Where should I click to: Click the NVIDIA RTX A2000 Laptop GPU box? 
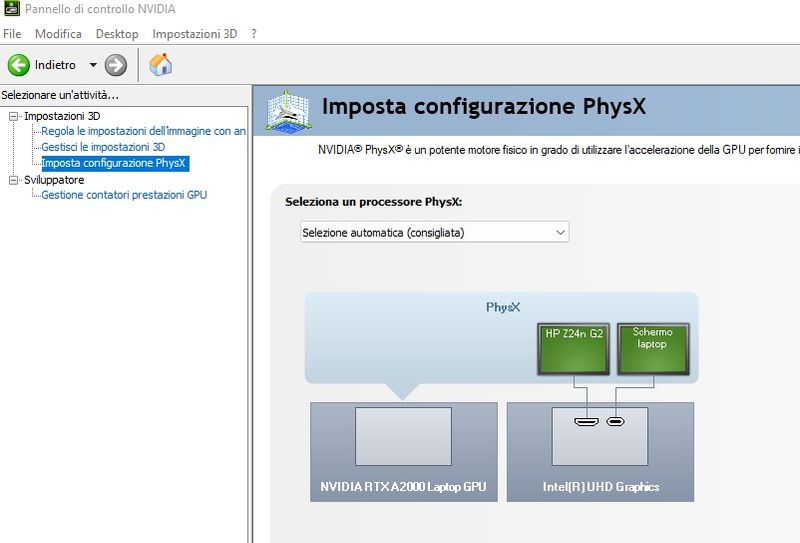(404, 452)
